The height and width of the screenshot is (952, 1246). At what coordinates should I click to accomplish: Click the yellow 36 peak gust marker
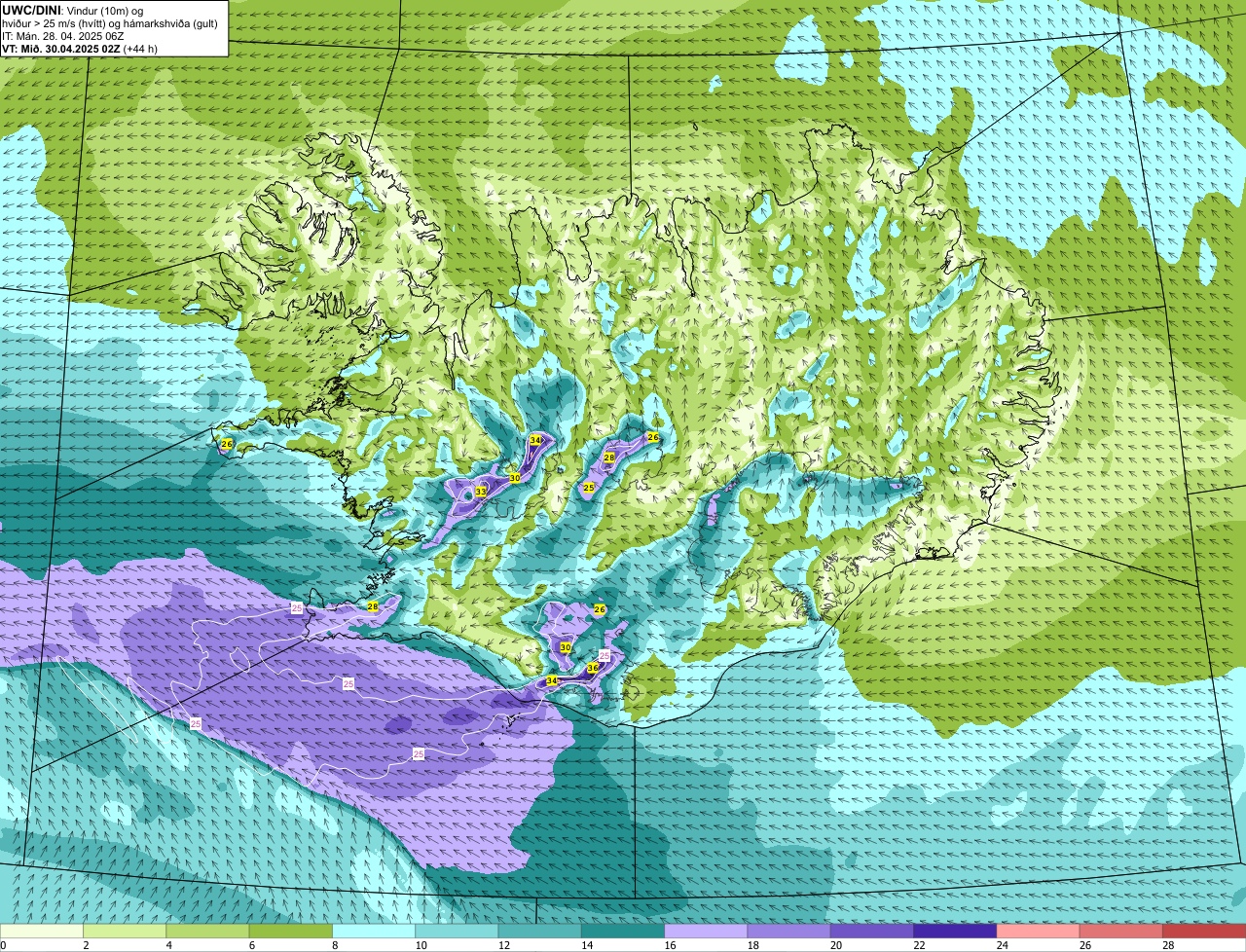click(592, 668)
